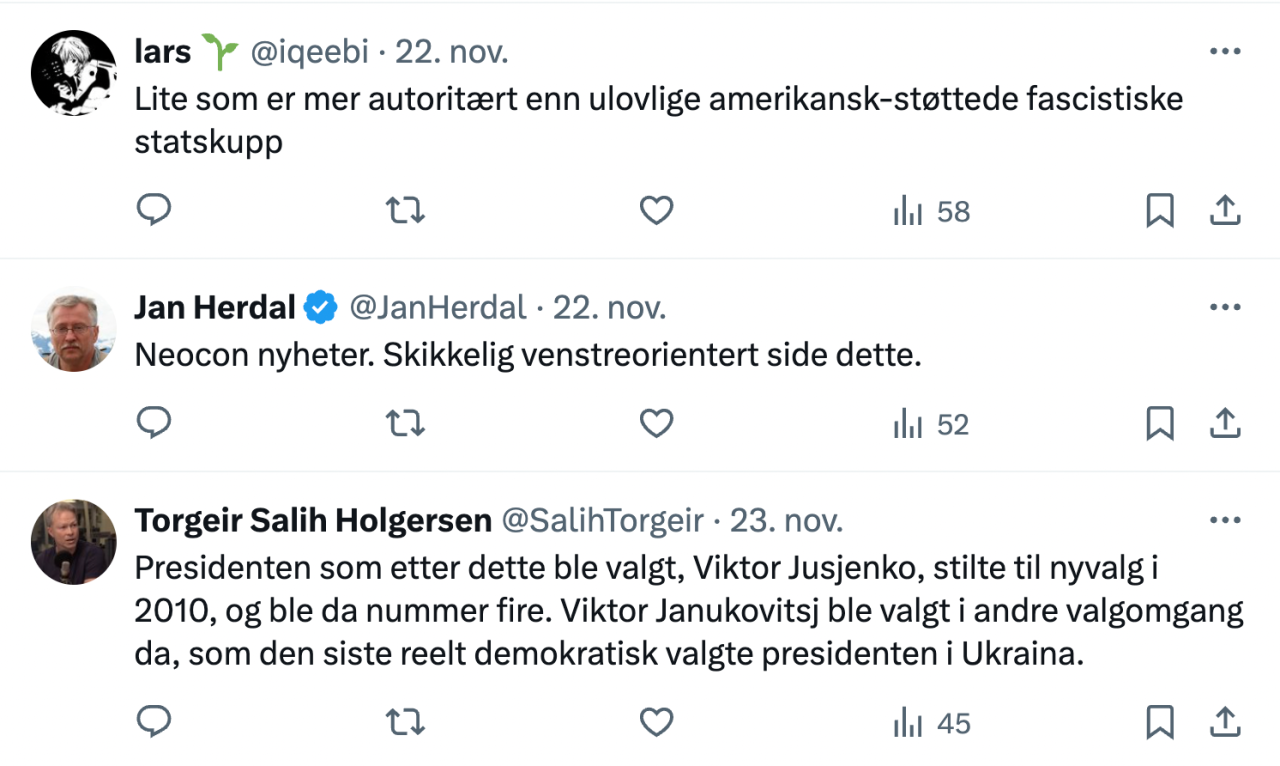Click lars's profile avatar
Image resolution: width=1280 pixels, height=766 pixels.
(x=74, y=72)
